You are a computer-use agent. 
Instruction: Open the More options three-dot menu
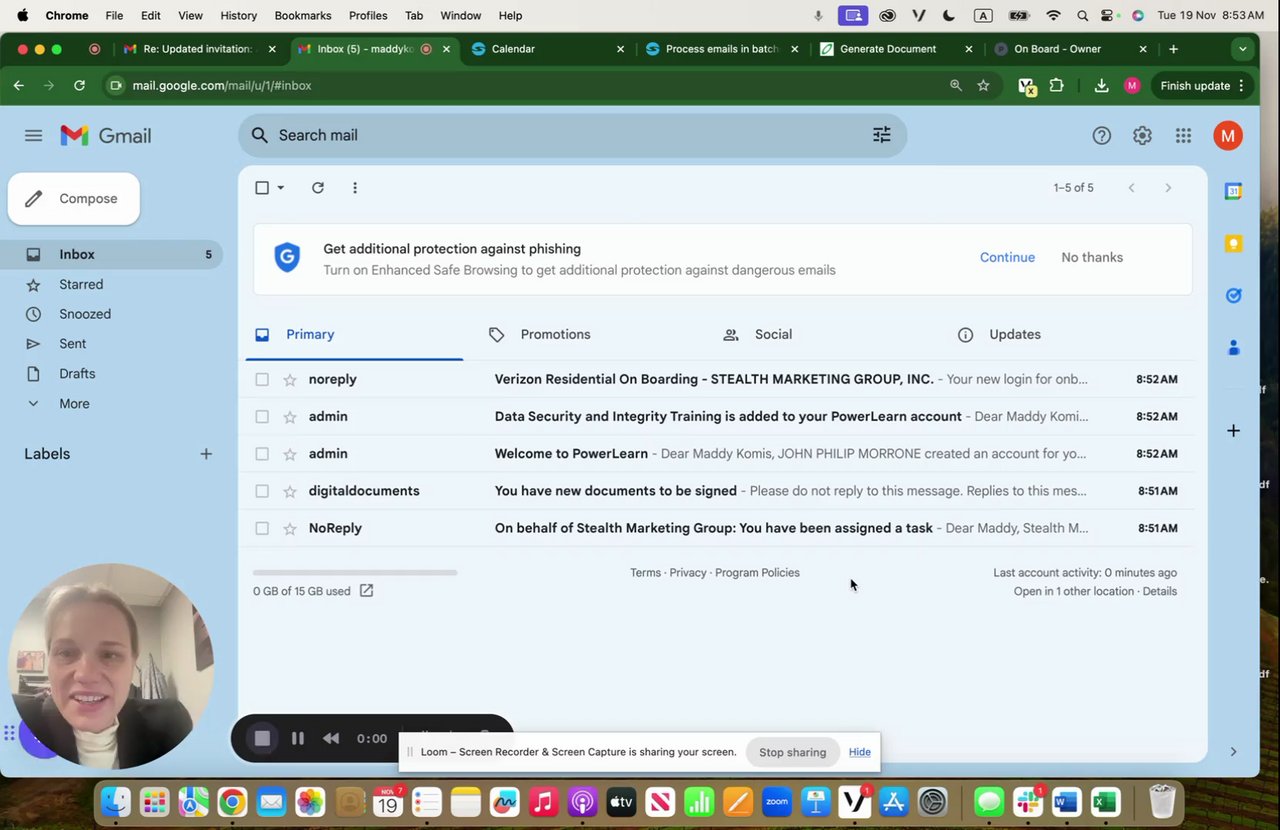pos(355,188)
